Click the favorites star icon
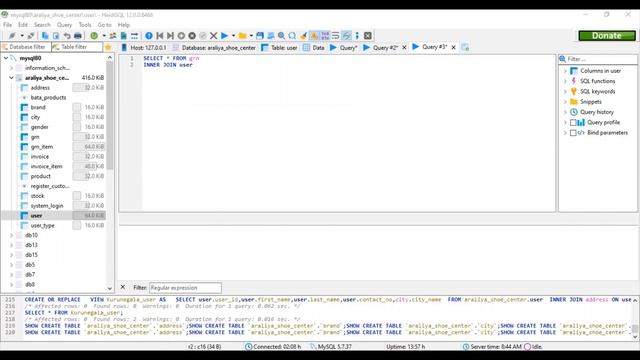 click(108, 47)
